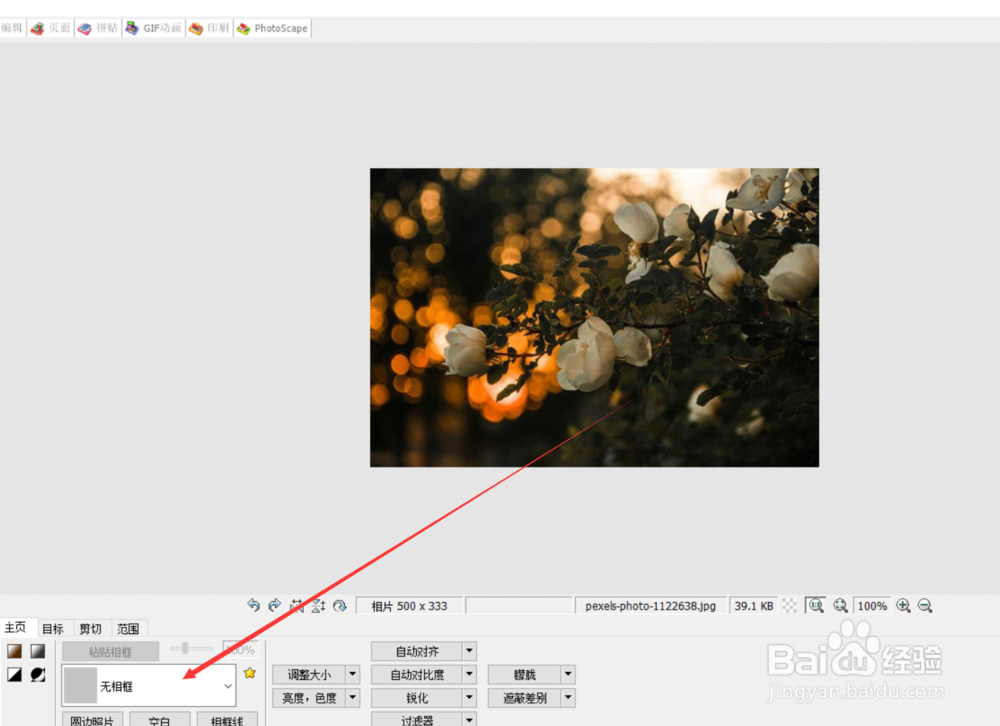Image resolution: width=1000 pixels, height=726 pixels.
Task: Click the 空白 margin button
Action: [159, 720]
